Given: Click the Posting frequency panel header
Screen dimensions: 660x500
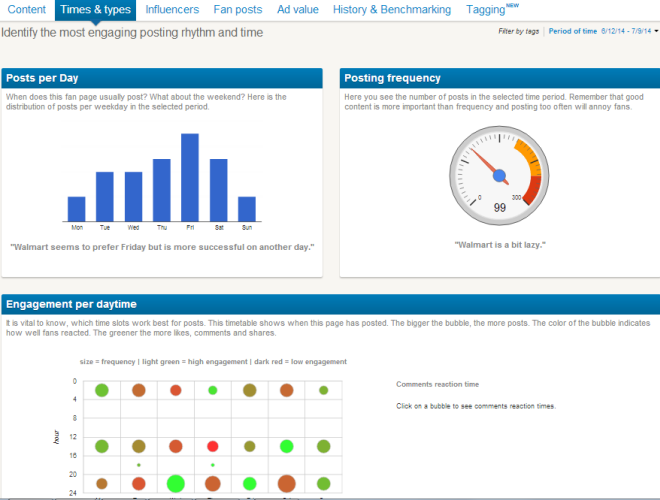Looking at the screenshot, I should tap(499, 78).
